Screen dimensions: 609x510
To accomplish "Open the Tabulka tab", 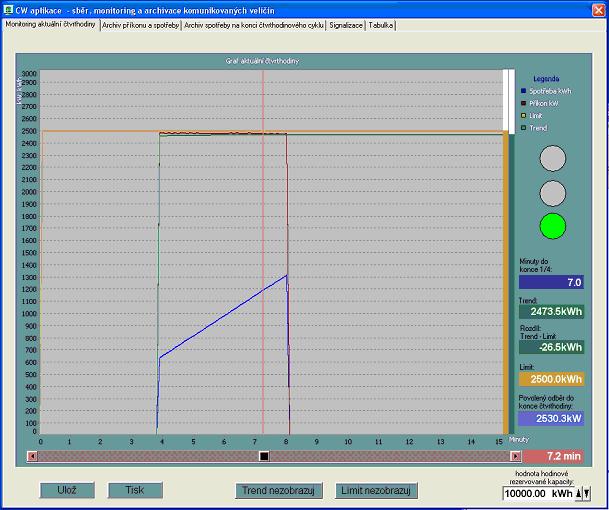I will pos(380,24).
